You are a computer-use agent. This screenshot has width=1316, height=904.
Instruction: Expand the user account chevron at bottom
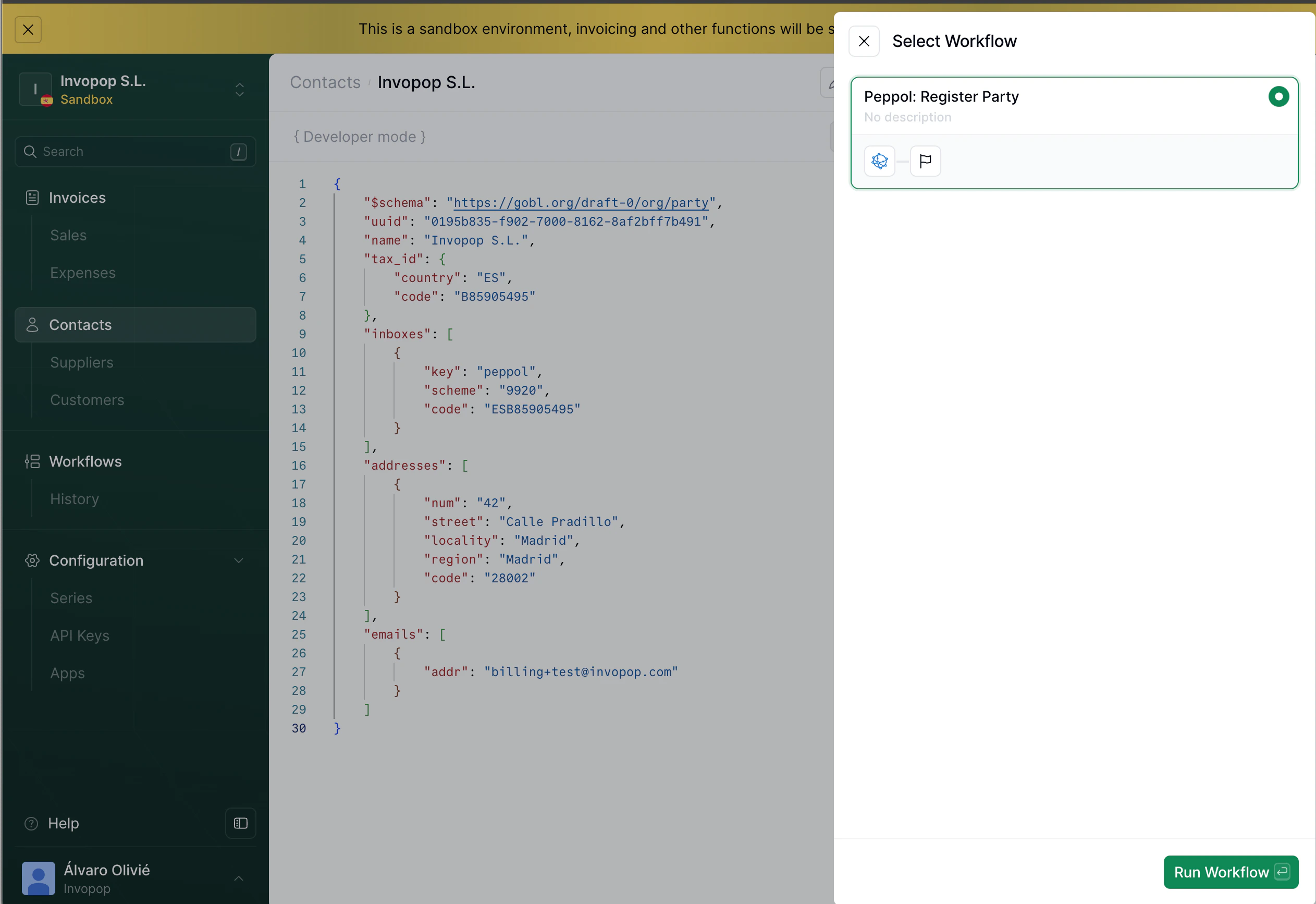click(238, 878)
